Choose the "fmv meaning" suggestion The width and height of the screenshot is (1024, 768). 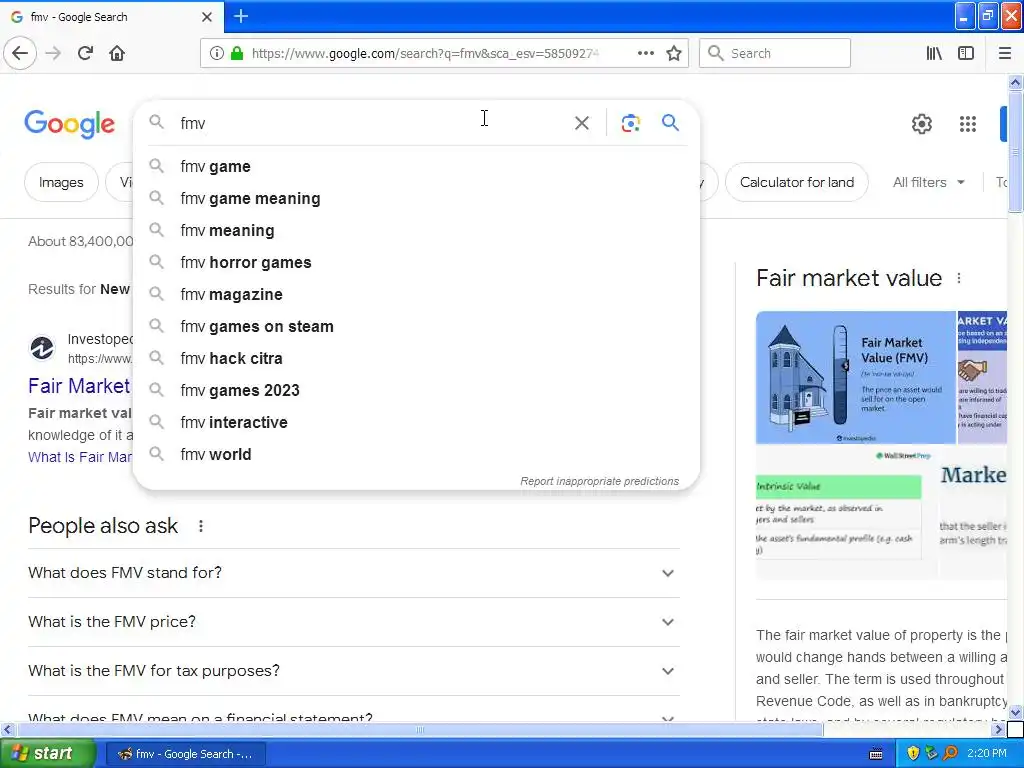pos(417,231)
